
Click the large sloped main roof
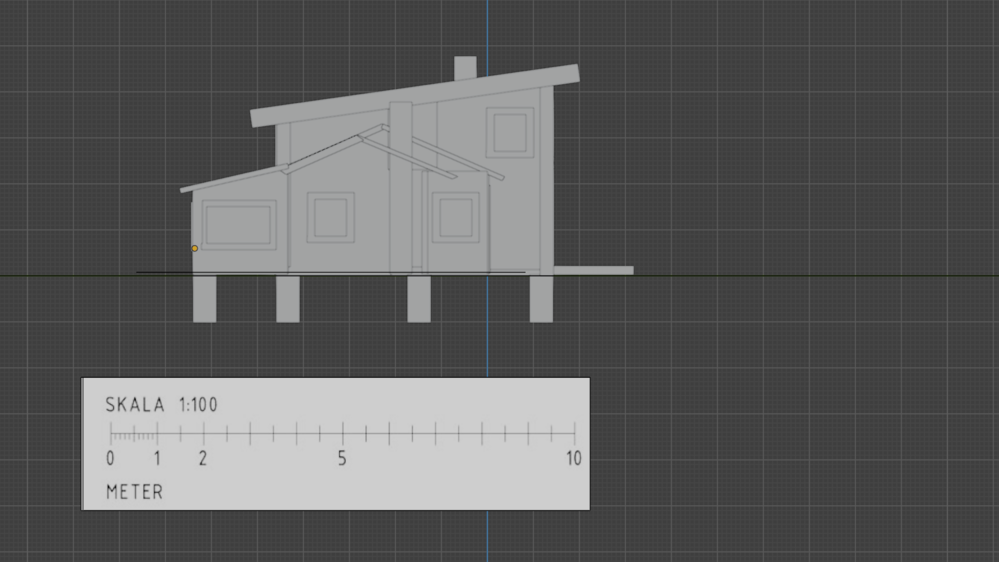(x=414, y=96)
